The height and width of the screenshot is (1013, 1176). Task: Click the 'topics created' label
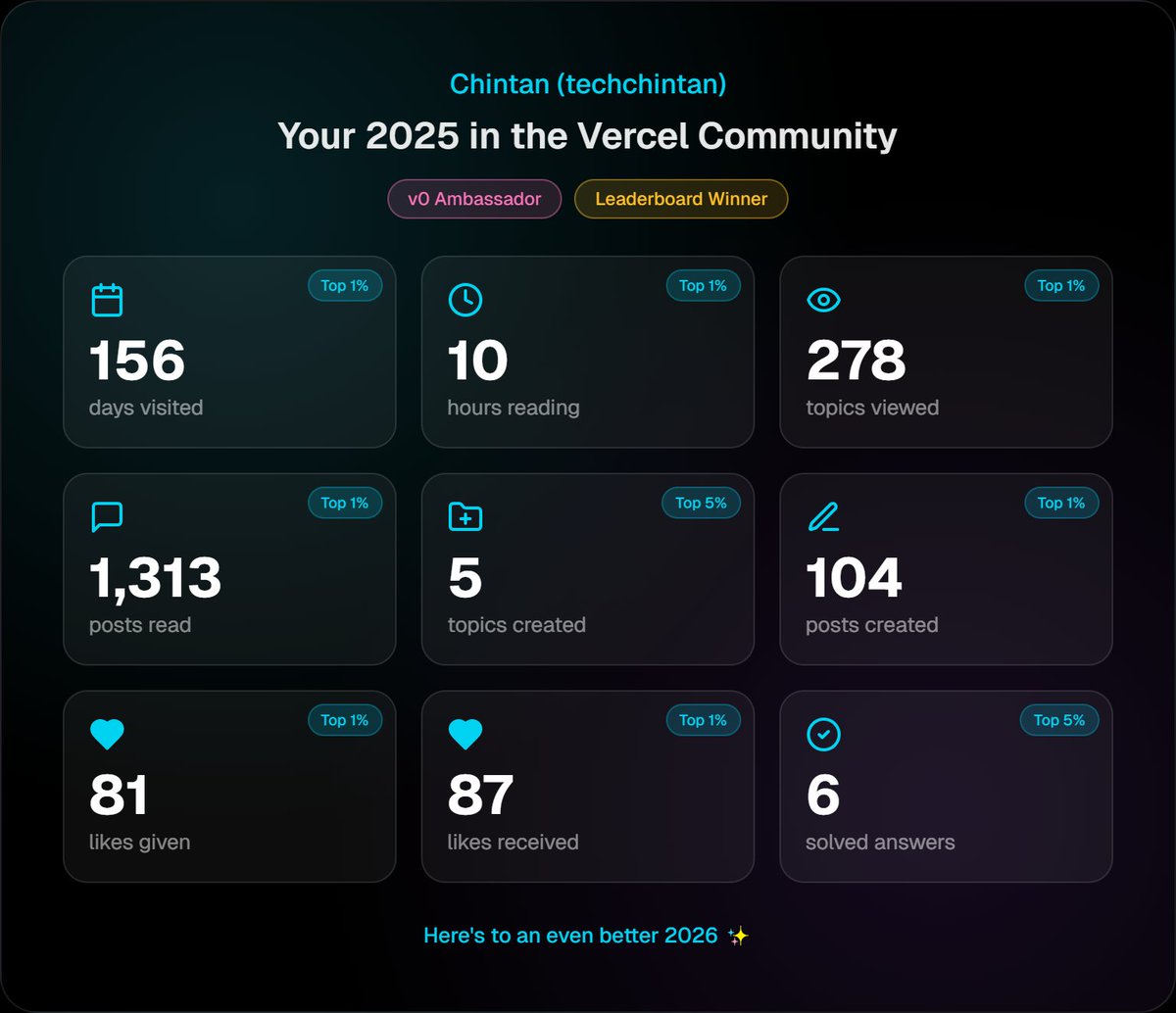pos(516,625)
